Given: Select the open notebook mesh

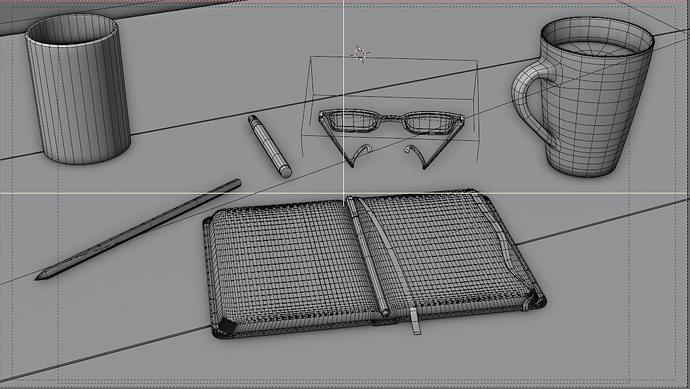Looking at the screenshot, I should 374,263.
